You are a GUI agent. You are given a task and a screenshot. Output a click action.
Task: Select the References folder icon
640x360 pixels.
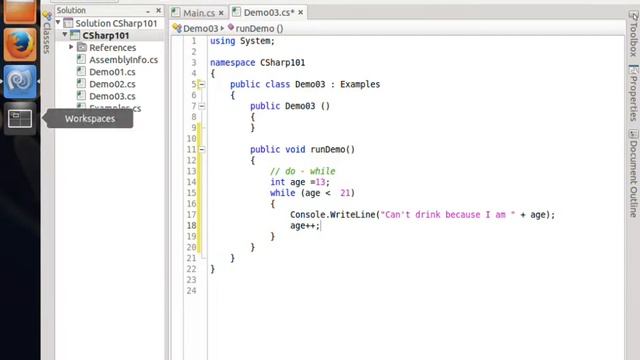[x=82, y=47]
